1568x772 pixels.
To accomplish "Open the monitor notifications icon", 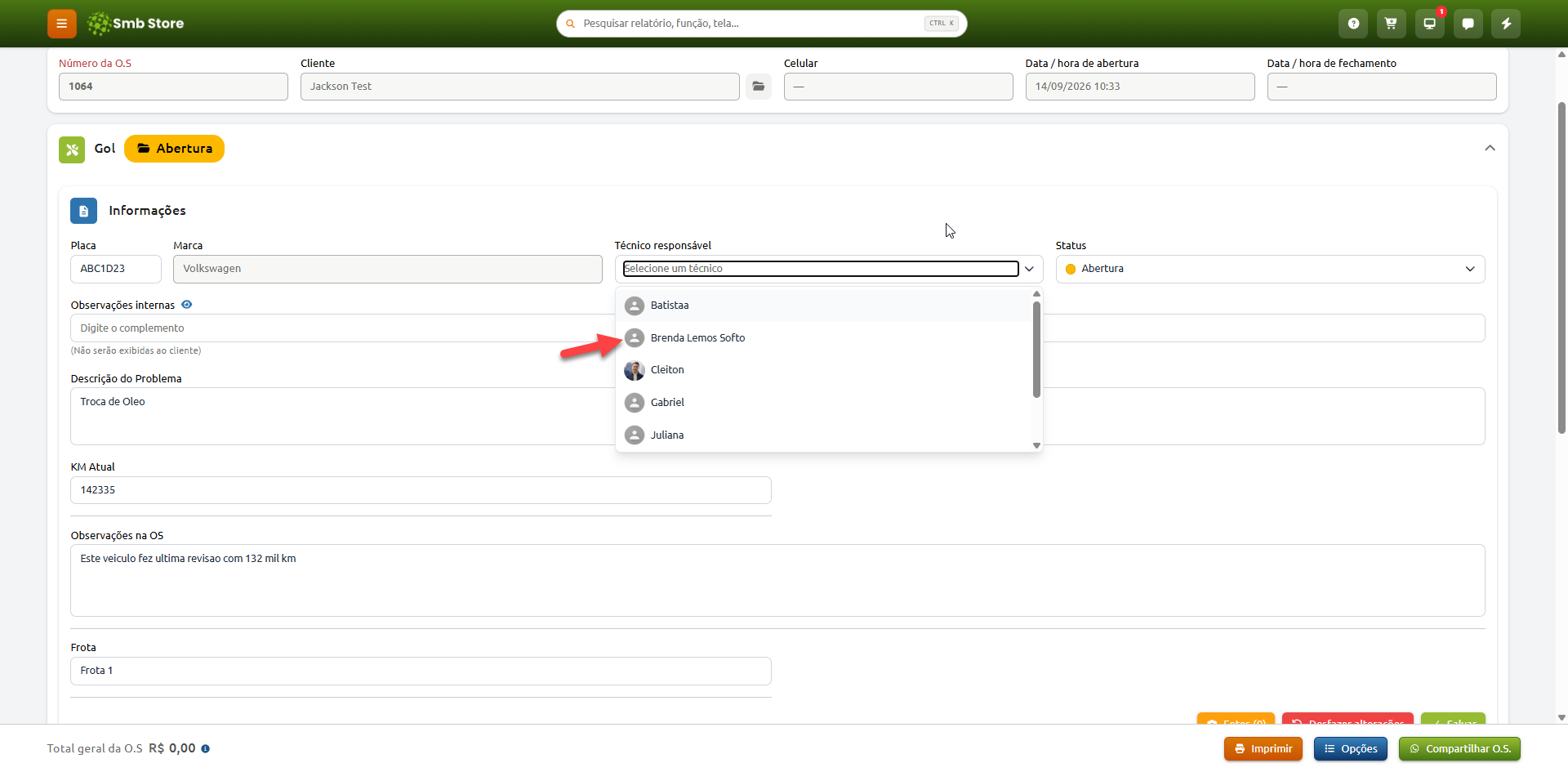I will coord(1429,24).
